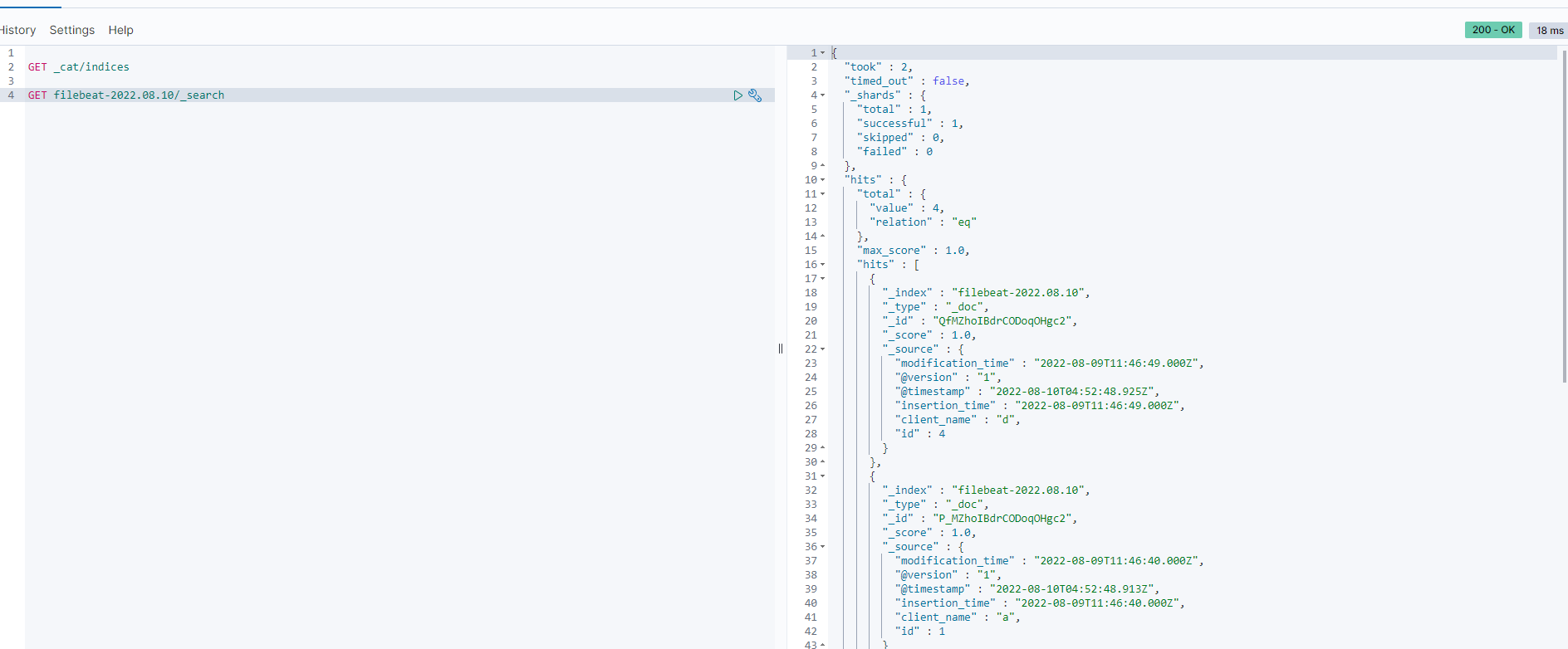Click the fold-end arrow at line 30
Viewport: 1568px width, 649px height.
point(823,462)
